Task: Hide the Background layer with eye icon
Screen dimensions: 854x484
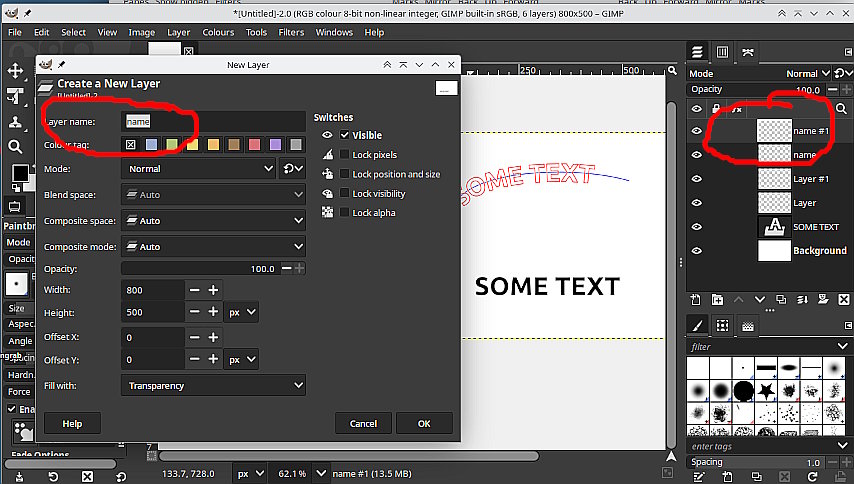Action: (x=697, y=251)
